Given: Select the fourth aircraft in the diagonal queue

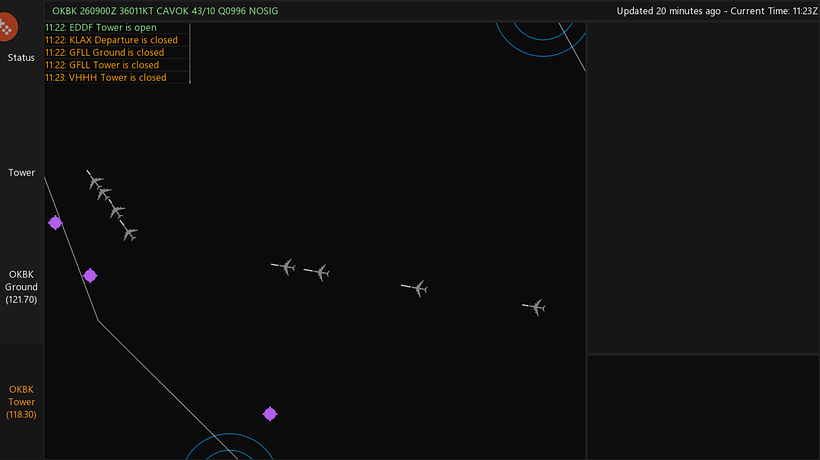Looking at the screenshot, I should point(130,232).
